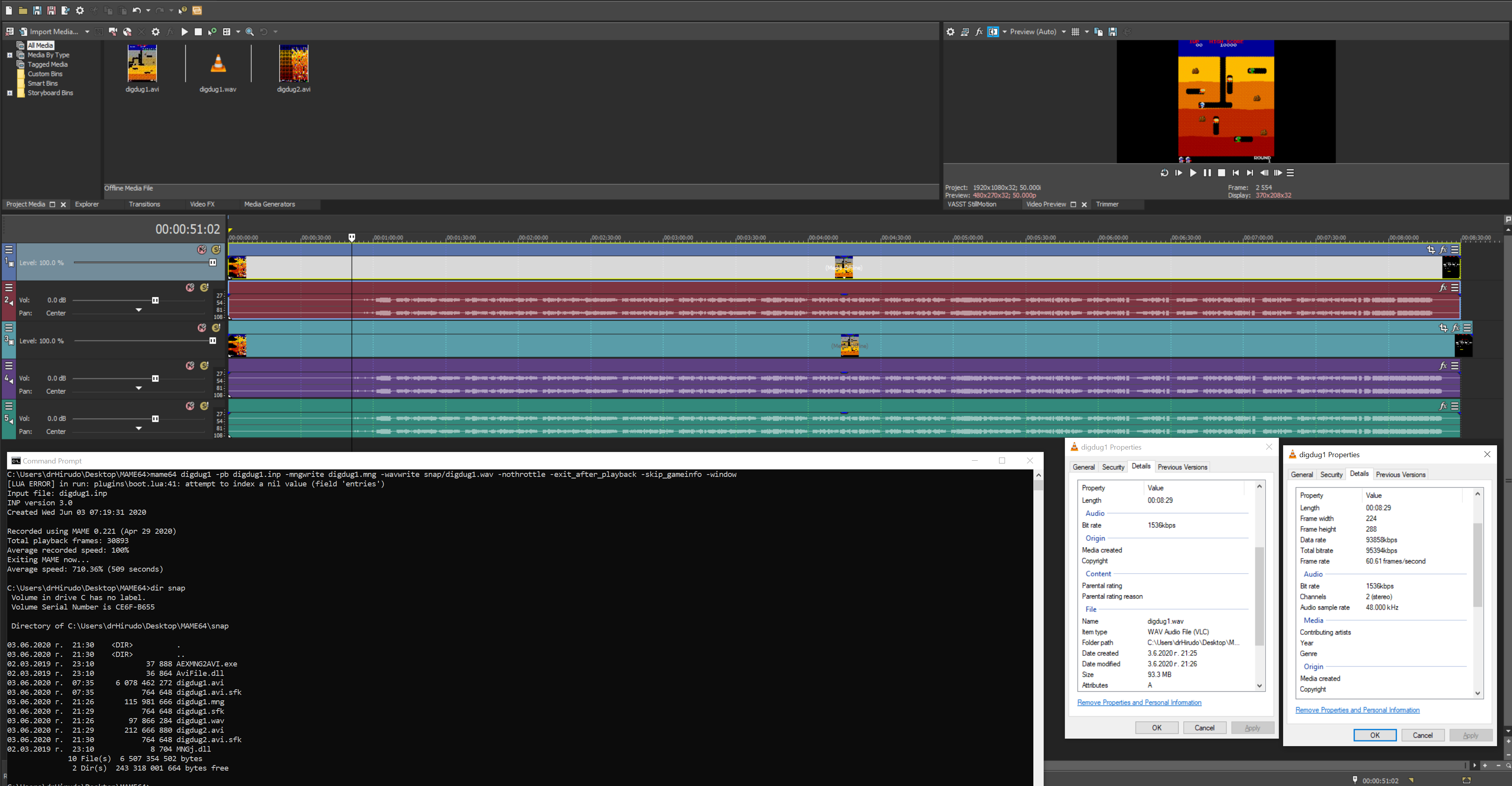
Task: Open Project Video Properties gear in preview
Action: [x=950, y=32]
